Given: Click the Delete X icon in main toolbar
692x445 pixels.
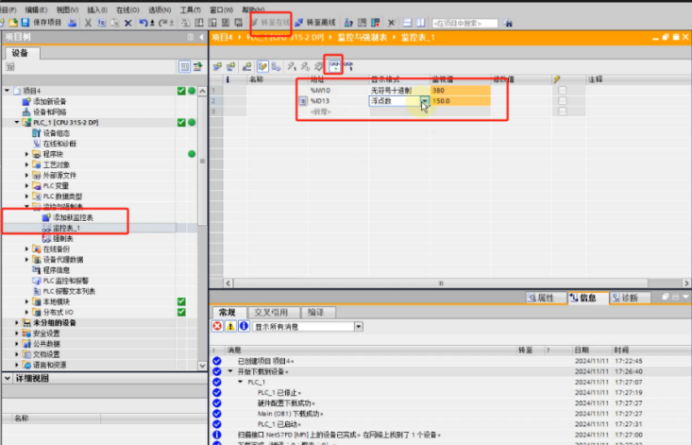Looking at the screenshot, I should 128,23.
